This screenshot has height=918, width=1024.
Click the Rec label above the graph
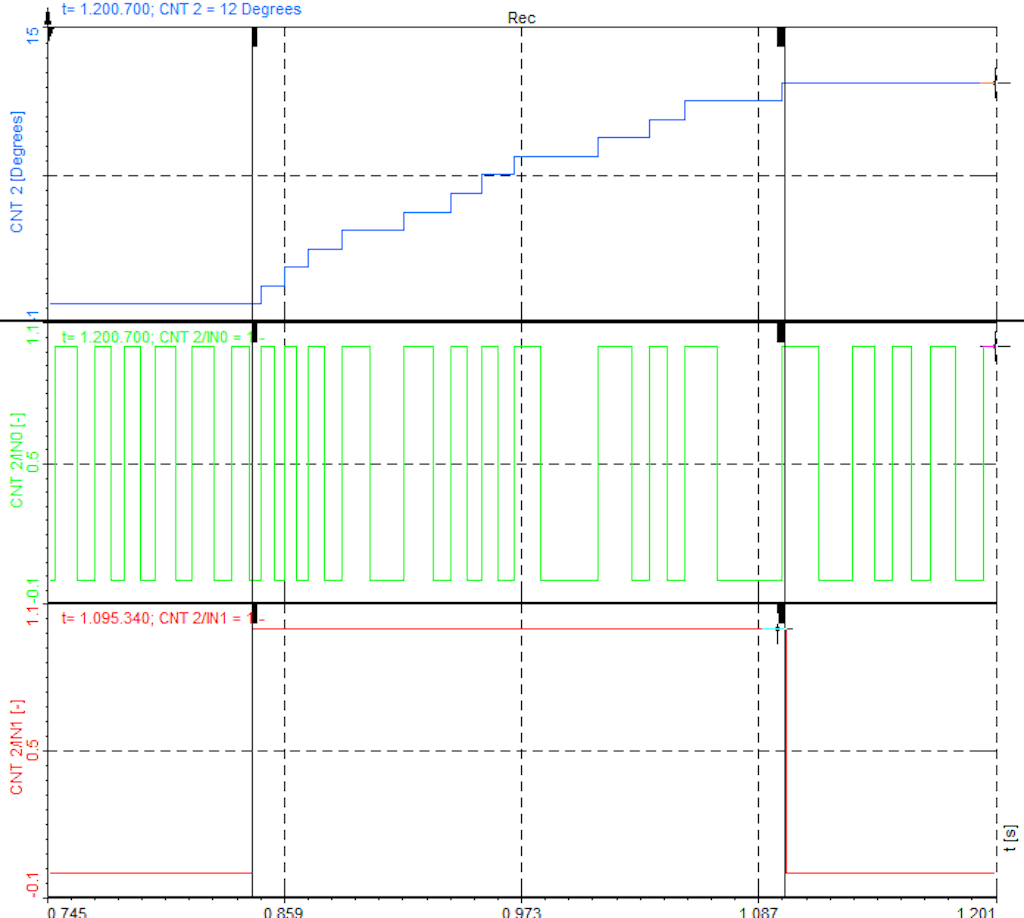pyautogui.click(x=521, y=18)
